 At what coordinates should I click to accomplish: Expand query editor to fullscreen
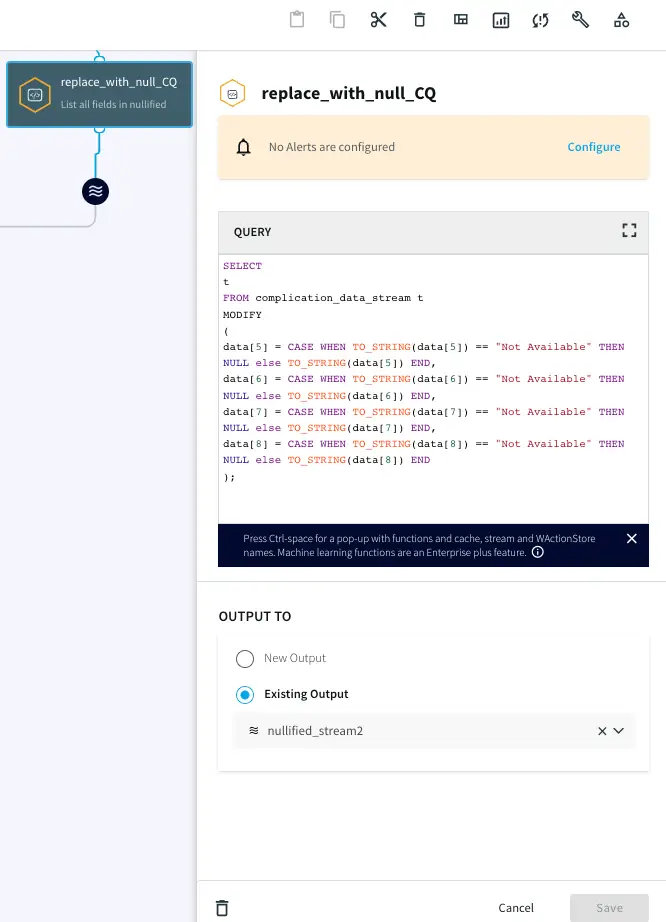coord(629,231)
